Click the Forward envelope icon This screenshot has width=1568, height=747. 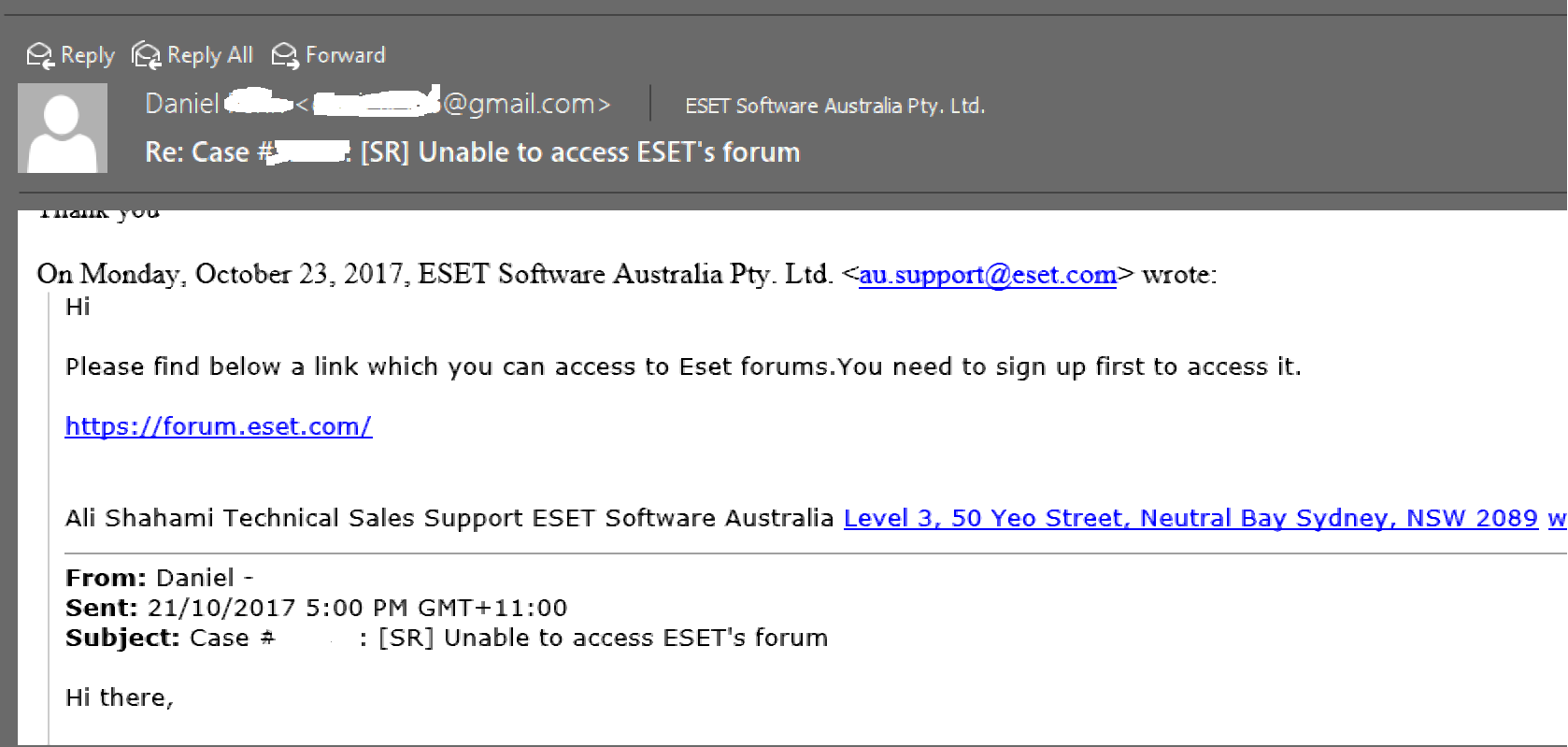pos(284,56)
